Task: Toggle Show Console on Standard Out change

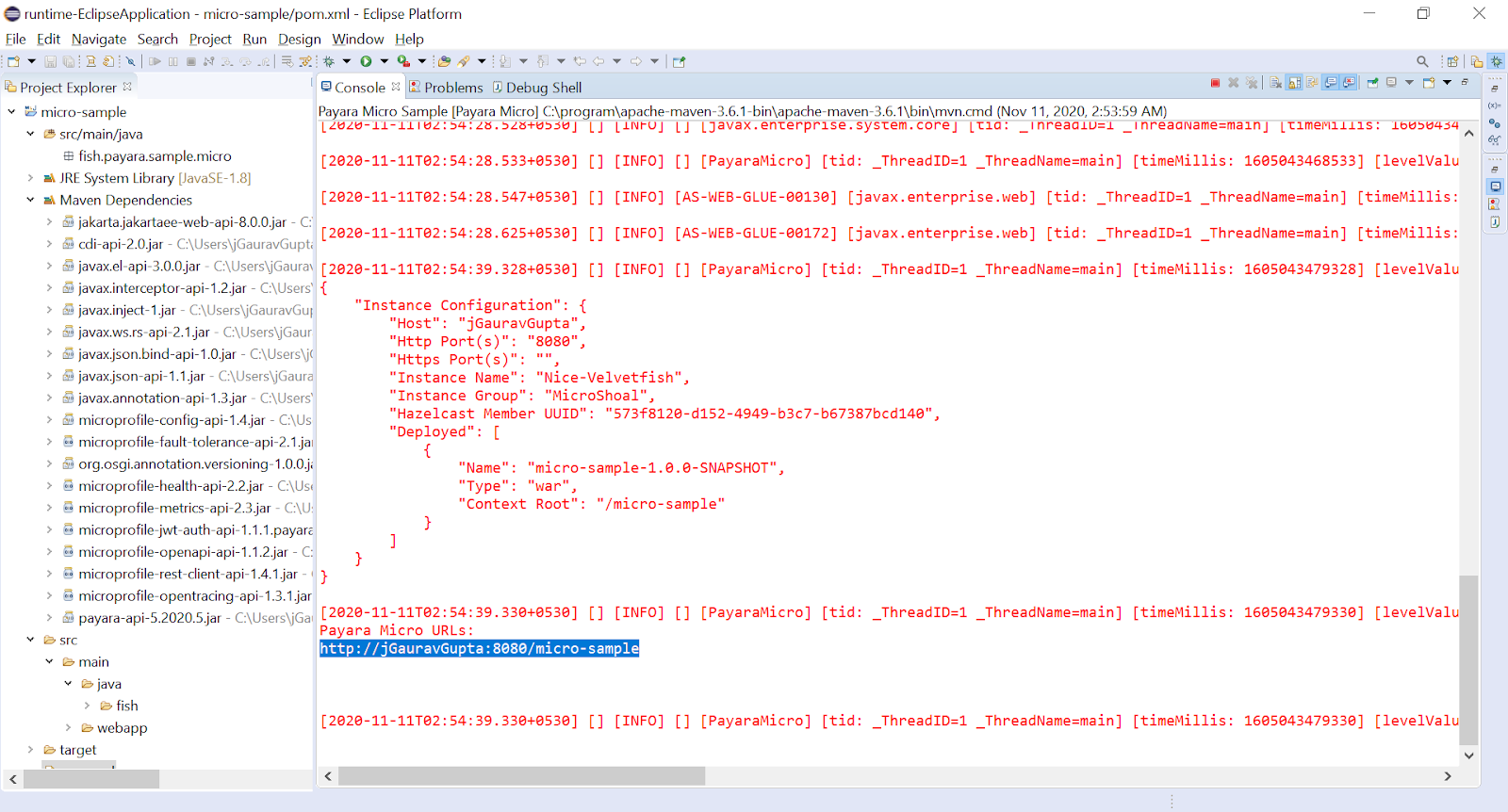Action: [x=1331, y=83]
